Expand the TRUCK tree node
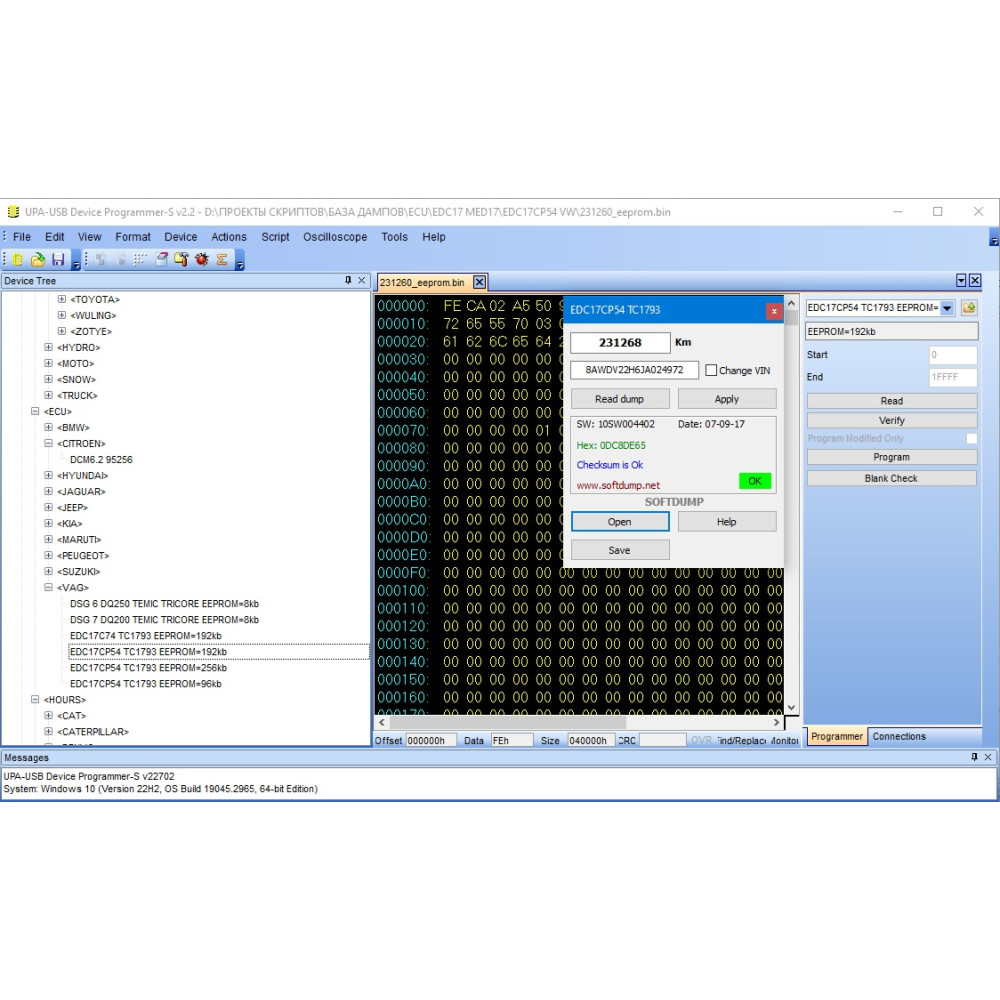This screenshot has height=1000, width=1000. pyautogui.click(x=48, y=395)
